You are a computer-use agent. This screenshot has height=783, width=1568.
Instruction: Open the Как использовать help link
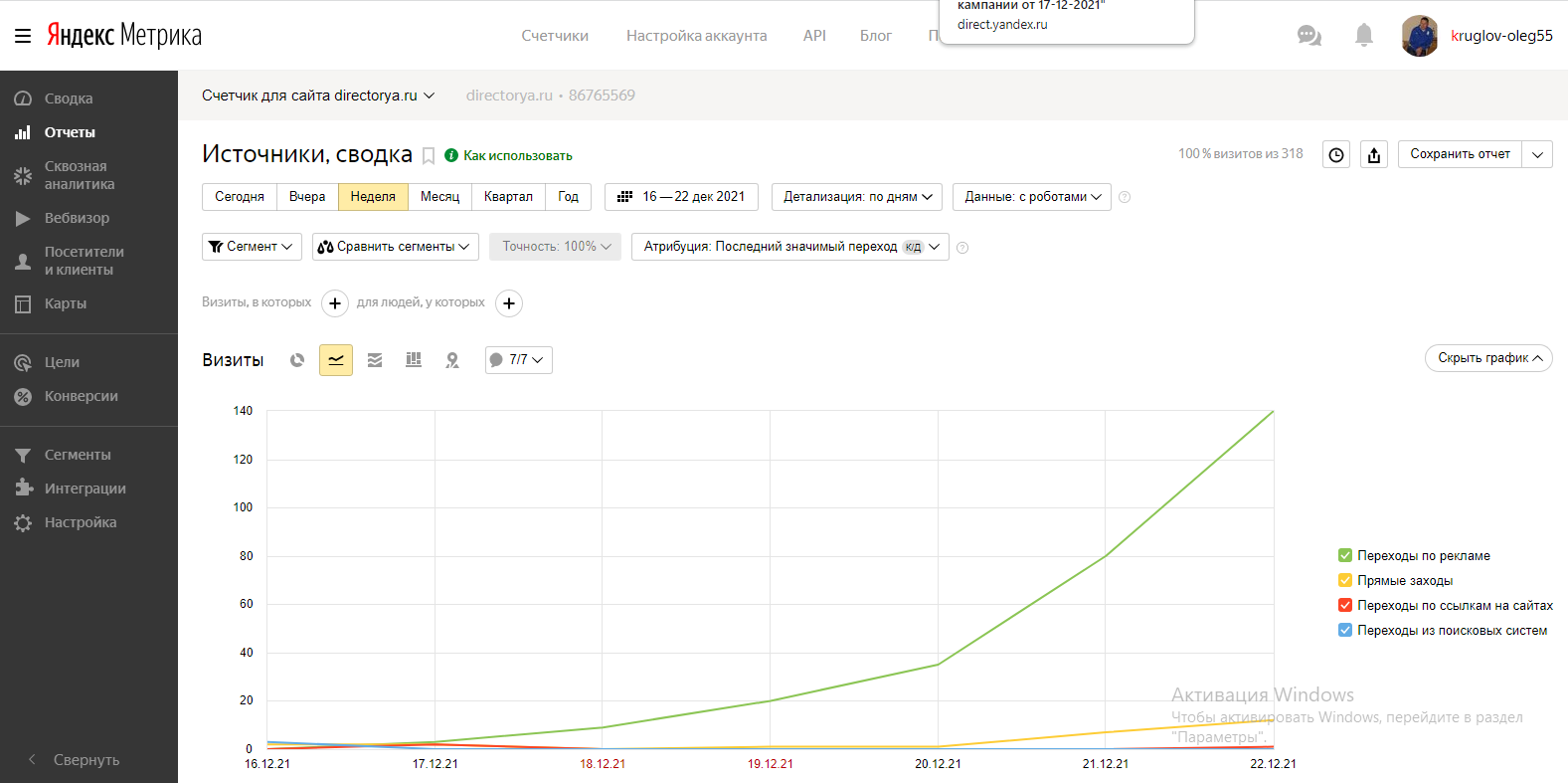click(517, 155)
